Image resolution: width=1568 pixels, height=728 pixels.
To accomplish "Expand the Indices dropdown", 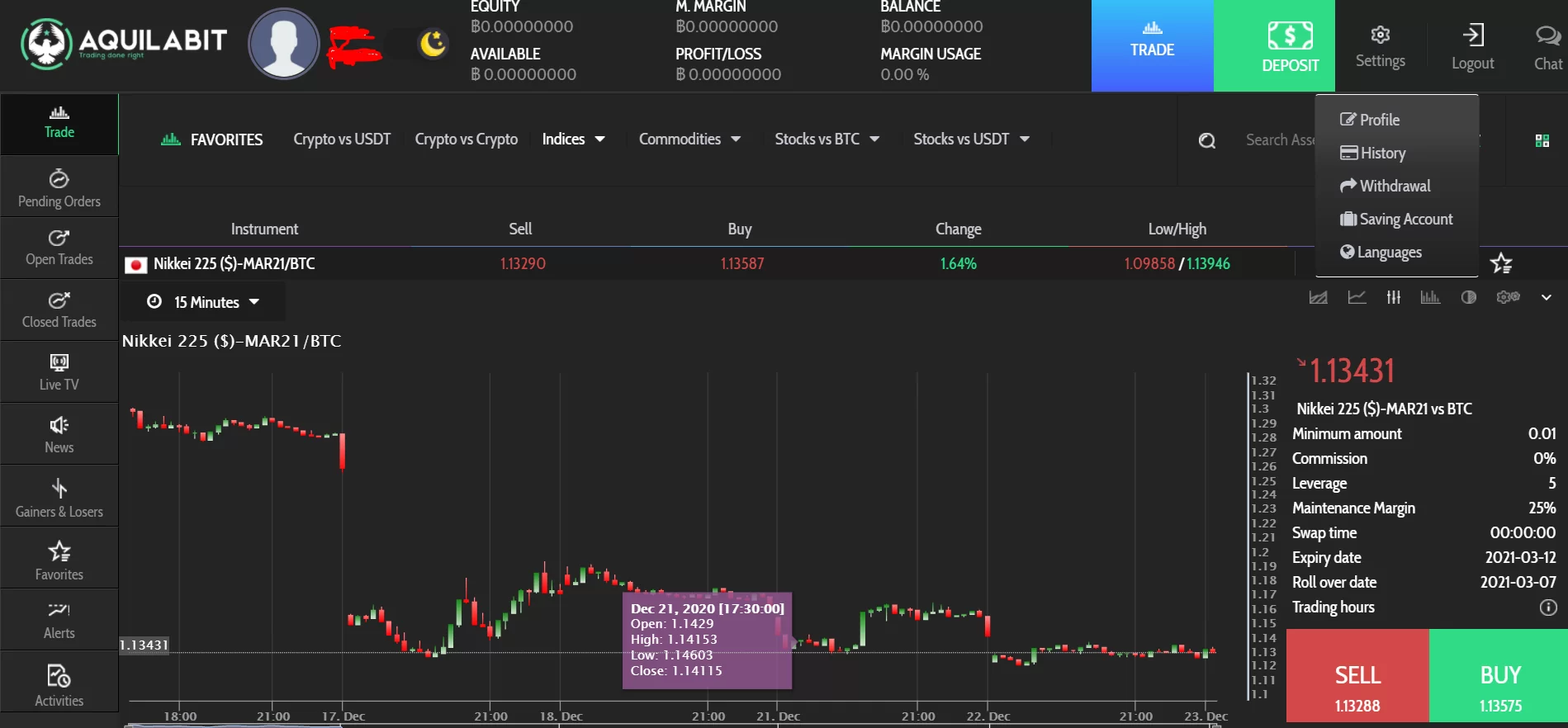I will pyautogui.click(x=574, y=139).
